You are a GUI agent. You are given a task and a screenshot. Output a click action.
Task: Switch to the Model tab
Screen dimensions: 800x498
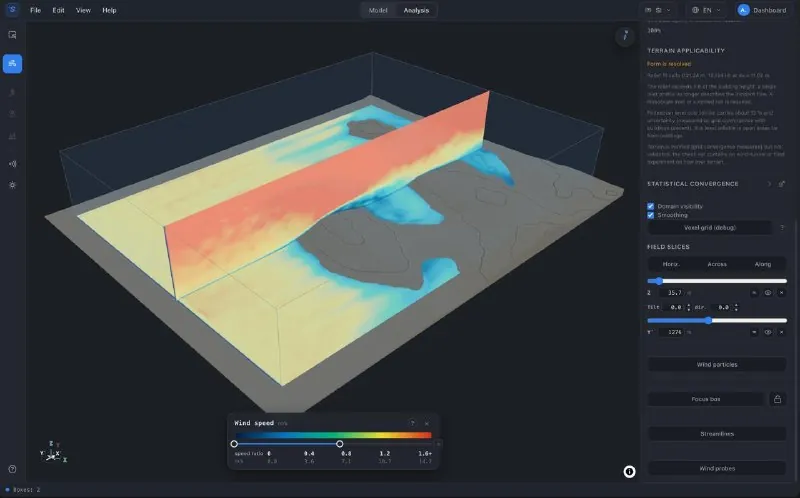378,10
